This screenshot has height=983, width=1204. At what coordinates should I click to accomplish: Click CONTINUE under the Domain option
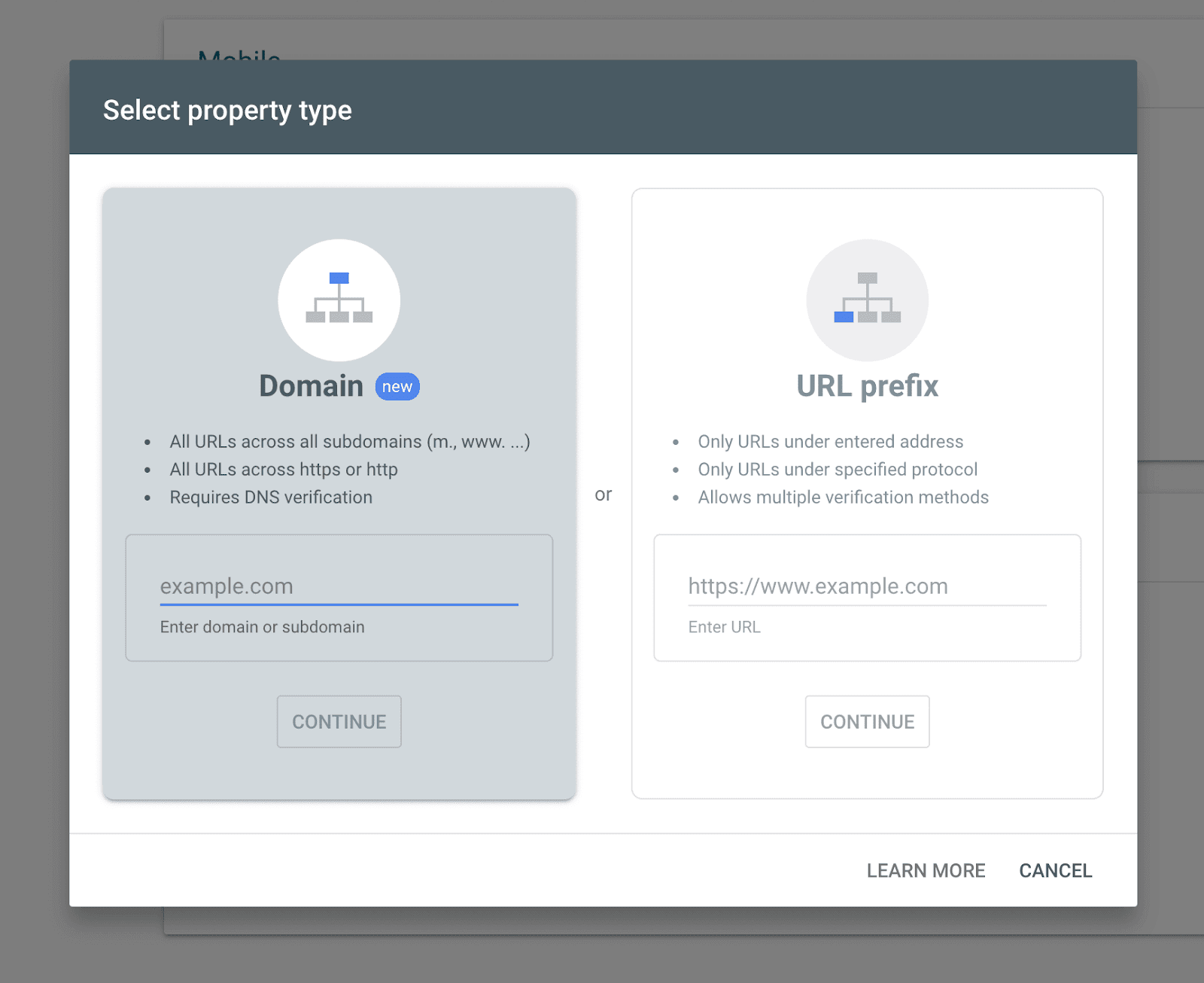click(x=339, y=722)
